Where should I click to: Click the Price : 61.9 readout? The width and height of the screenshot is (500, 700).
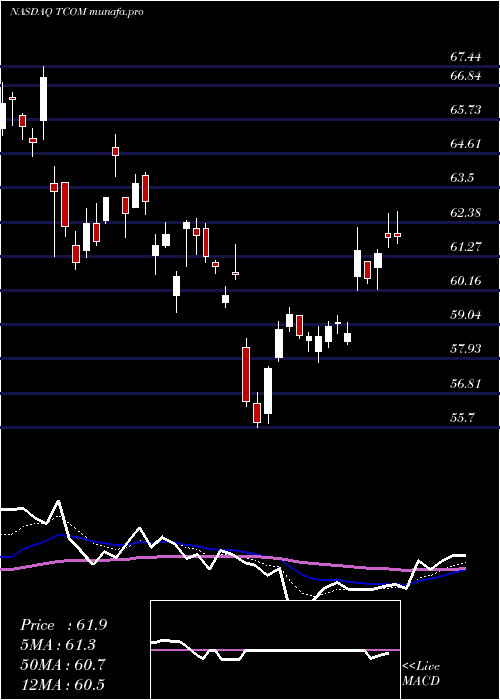[63, 625]
